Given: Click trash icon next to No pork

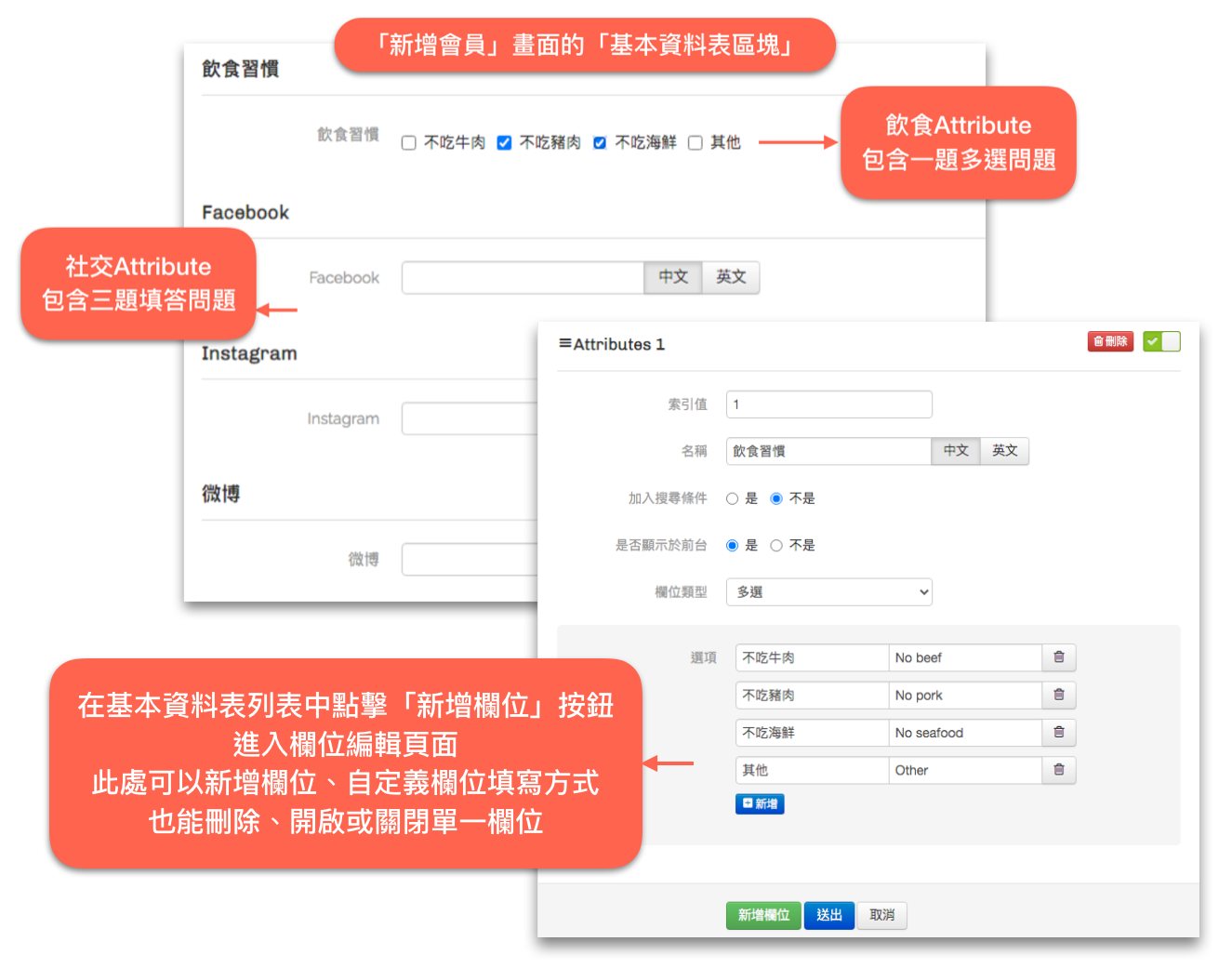Looking at the screenshot, I should click(x=1058, y=695).
